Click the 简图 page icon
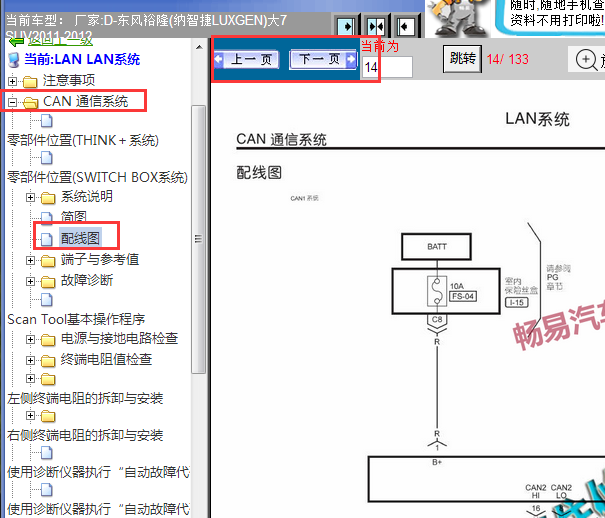The height and width of the screenshot is (518, 605). (47, 218)
